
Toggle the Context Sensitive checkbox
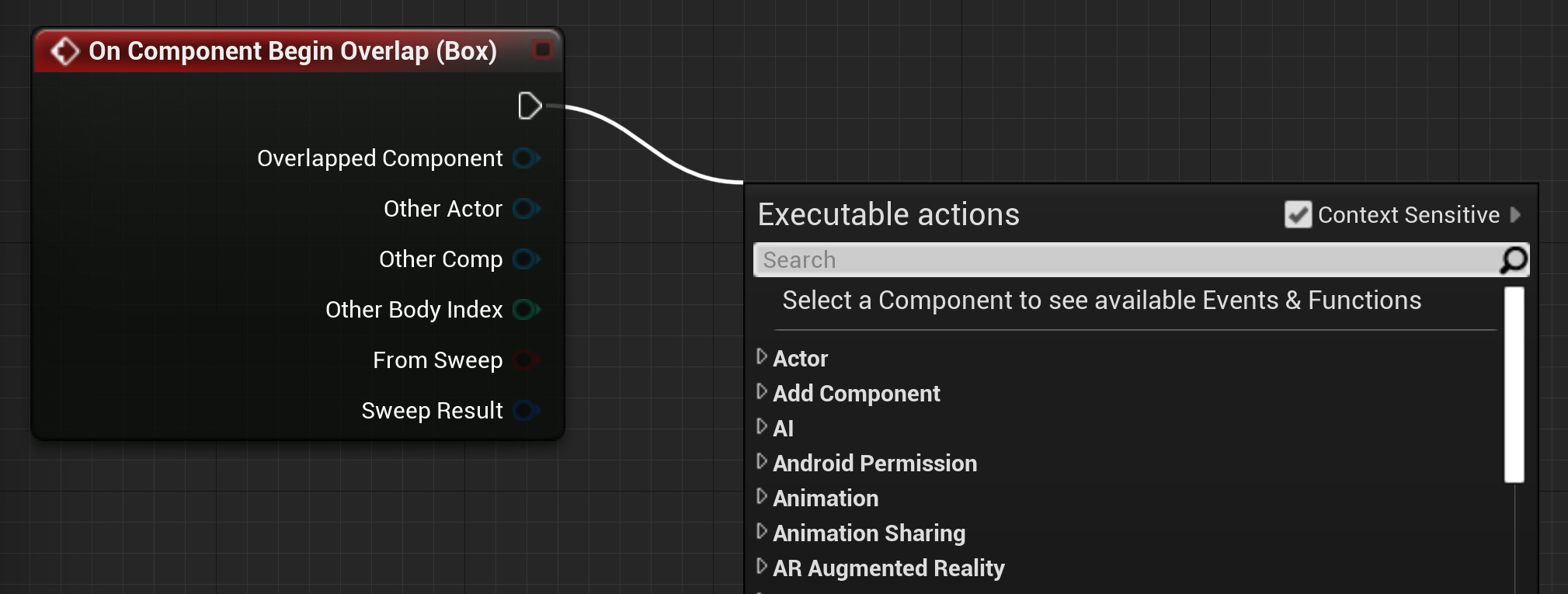tap(1298, 214)
